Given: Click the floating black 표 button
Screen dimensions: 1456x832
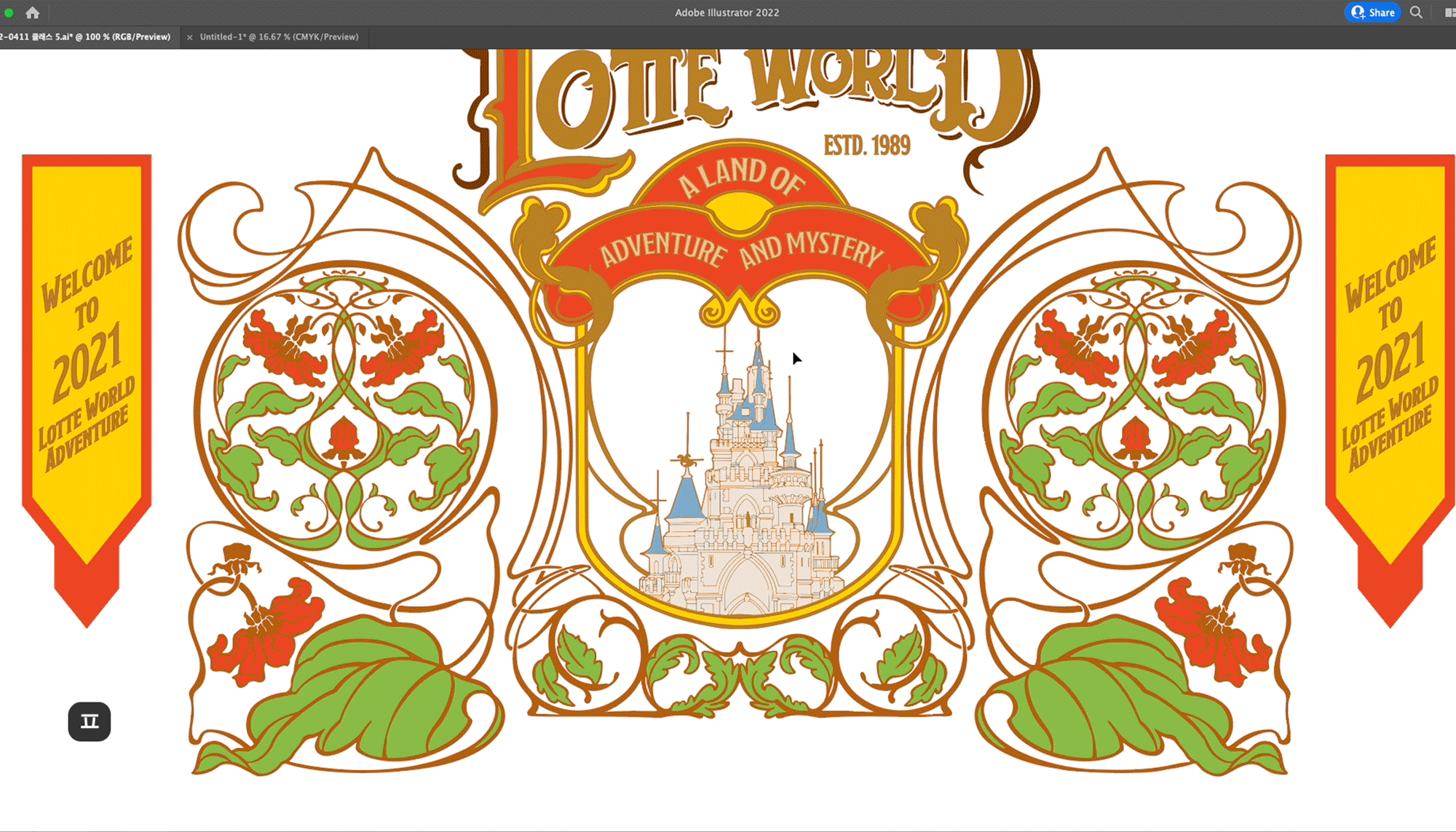Looking at the screenshot, I should point(90,721).
